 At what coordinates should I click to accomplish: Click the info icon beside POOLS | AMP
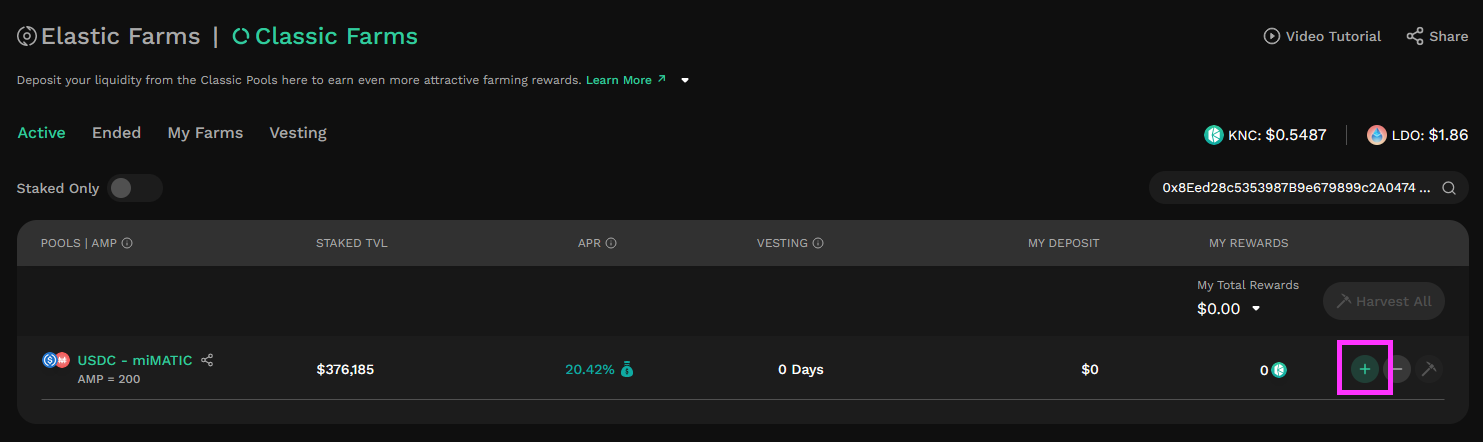[128, 243]
